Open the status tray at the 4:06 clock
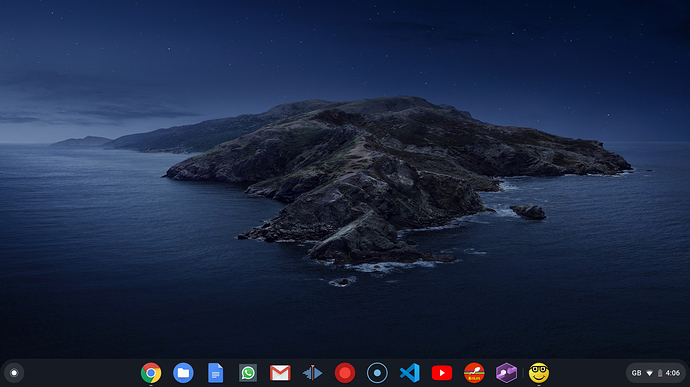 coord(673,373)
